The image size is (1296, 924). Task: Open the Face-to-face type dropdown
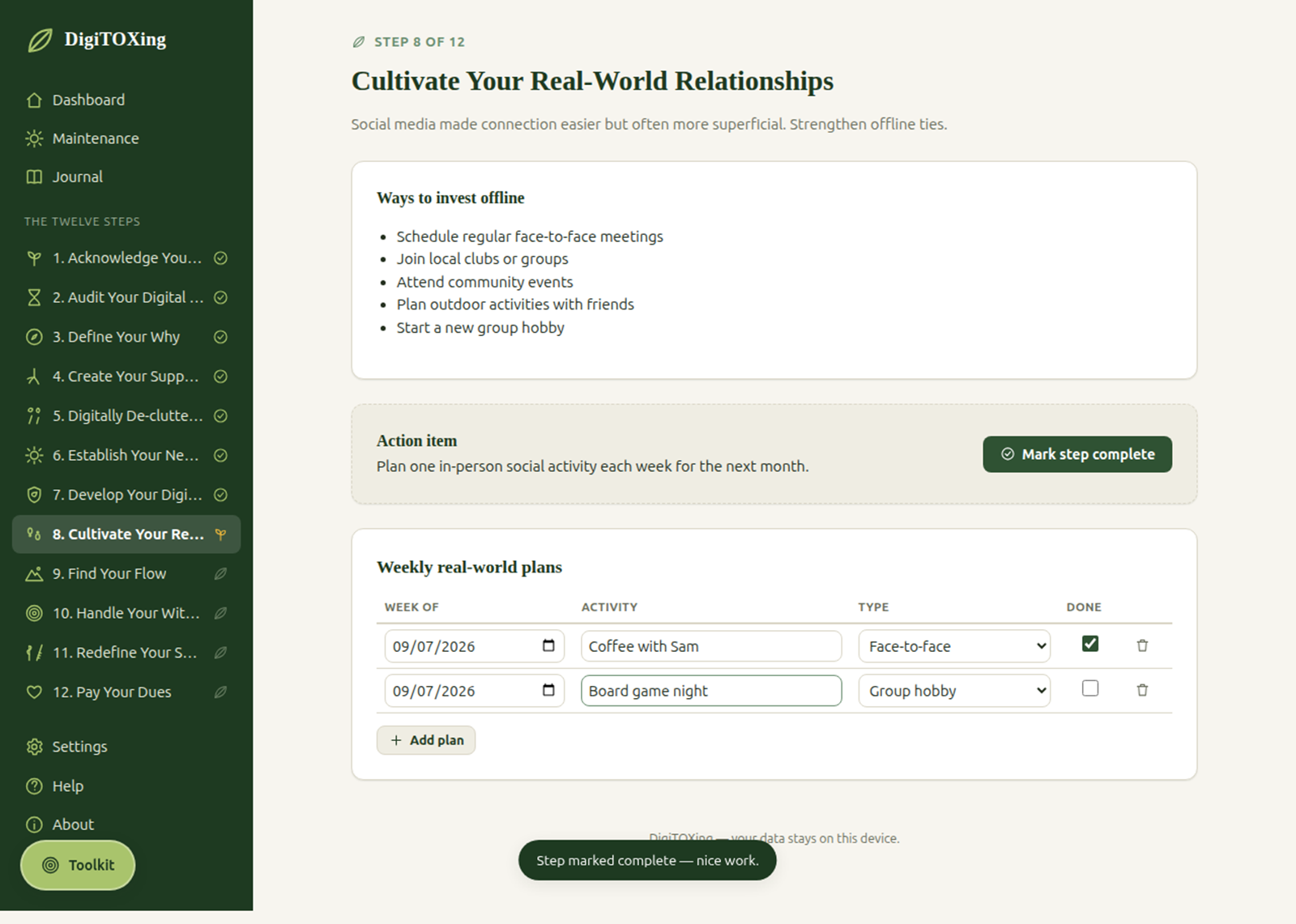tap(954, 646)
